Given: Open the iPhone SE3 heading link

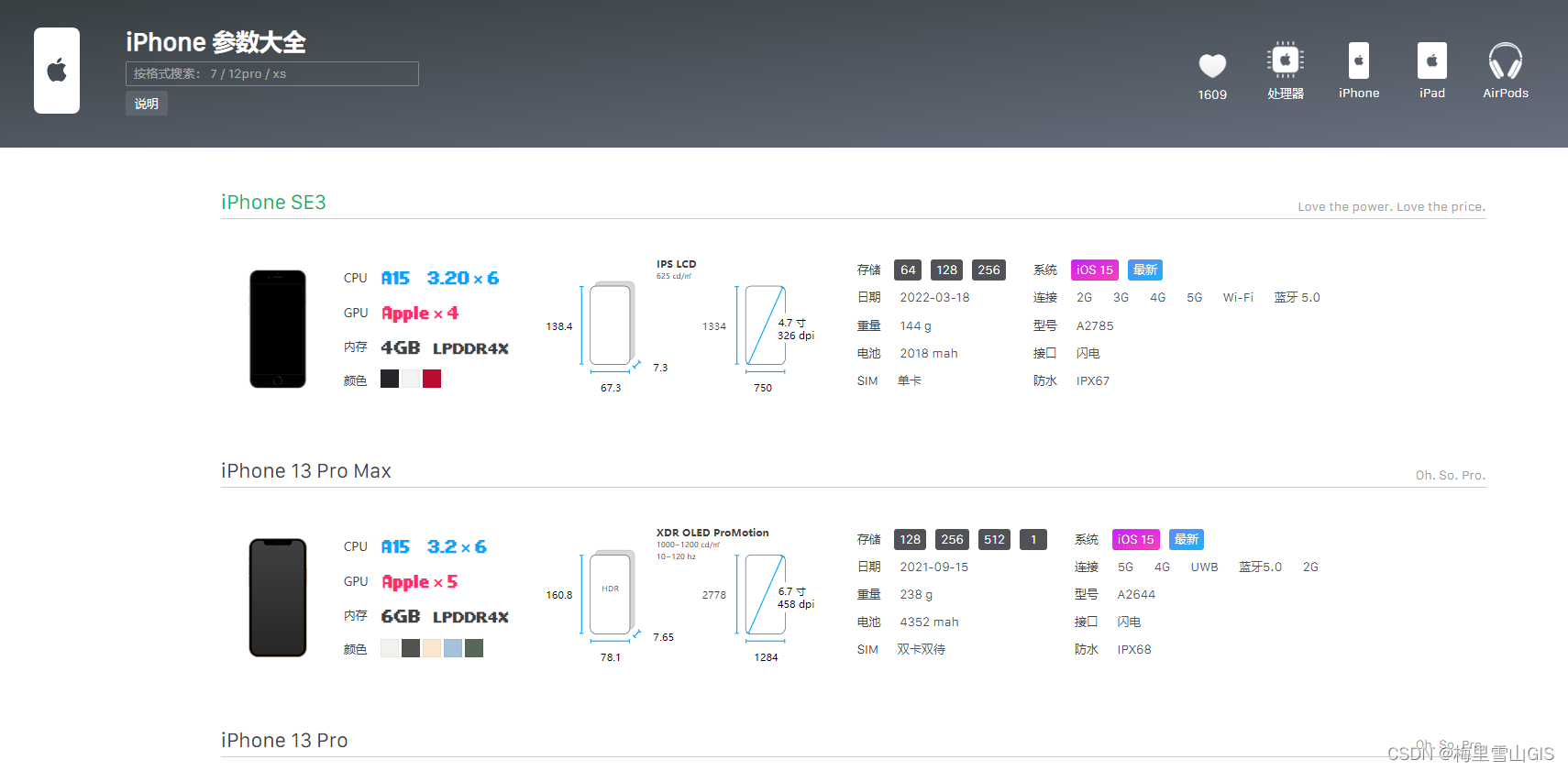Looking at the screenshot, I should click(x=273, y=203).
